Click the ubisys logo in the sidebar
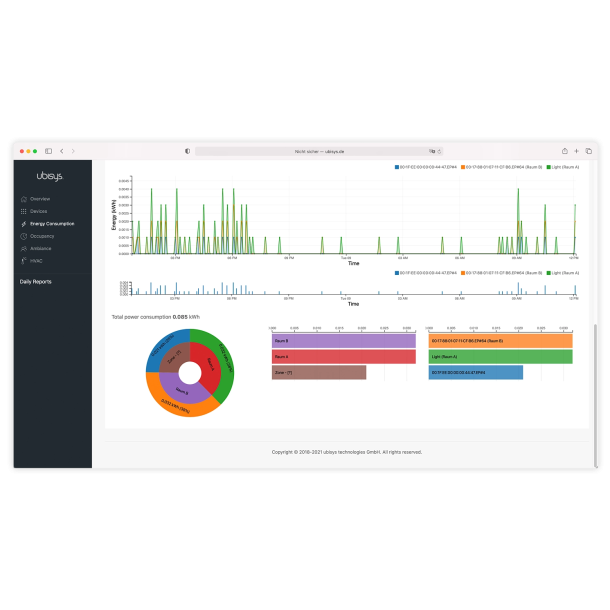Screen dimensions: 610x610 (51, 177)
